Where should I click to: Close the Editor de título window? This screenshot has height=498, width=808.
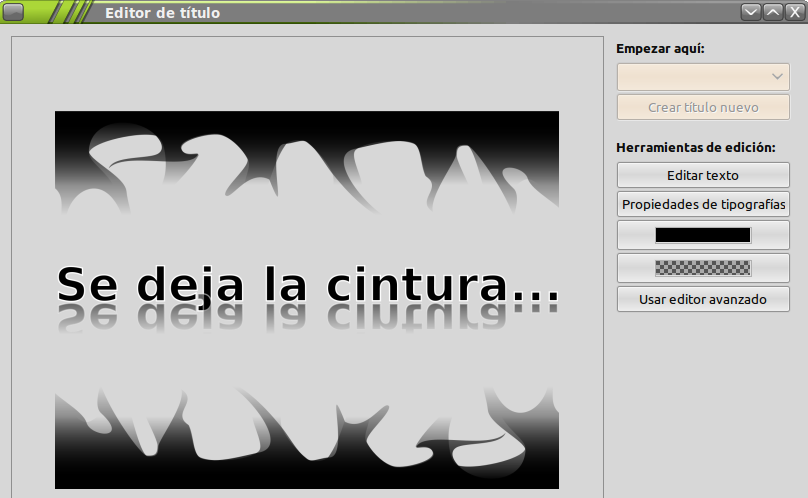pos(795,12)
